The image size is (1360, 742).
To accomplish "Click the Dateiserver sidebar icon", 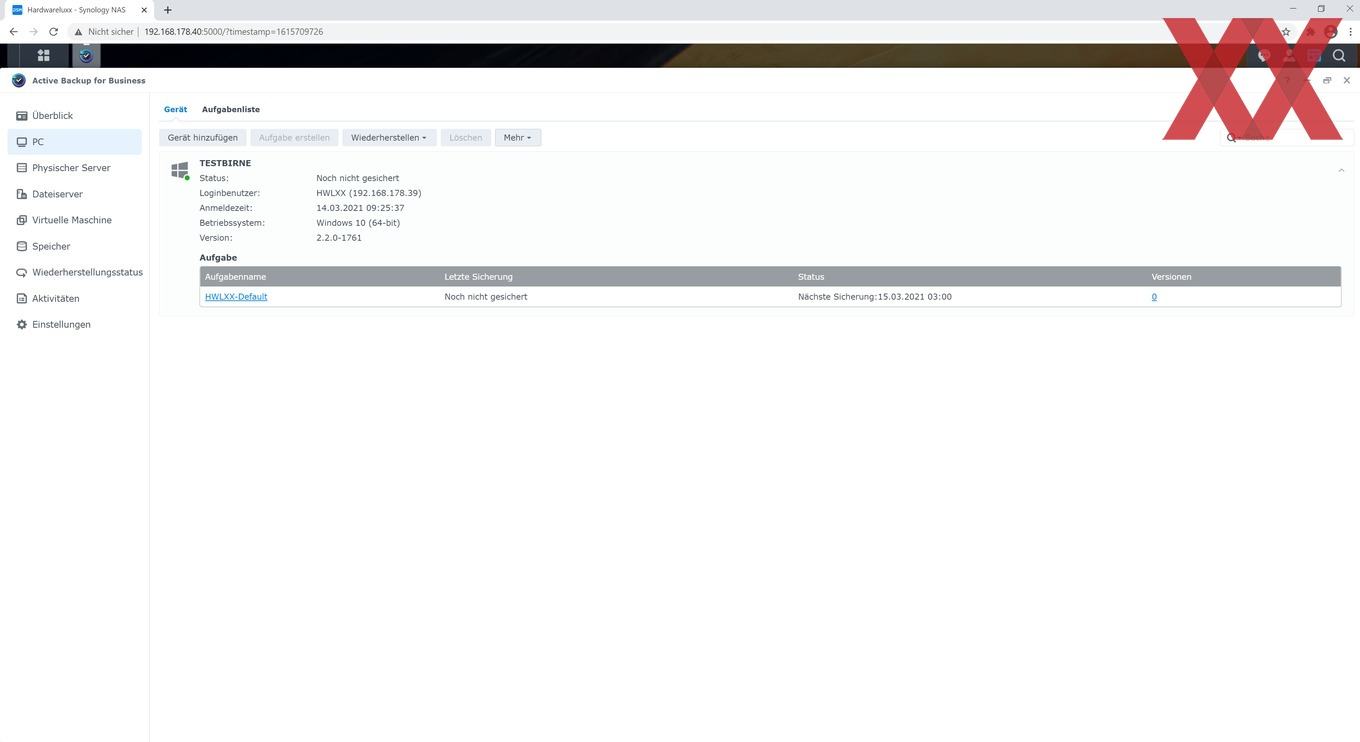I will (22, 194).
